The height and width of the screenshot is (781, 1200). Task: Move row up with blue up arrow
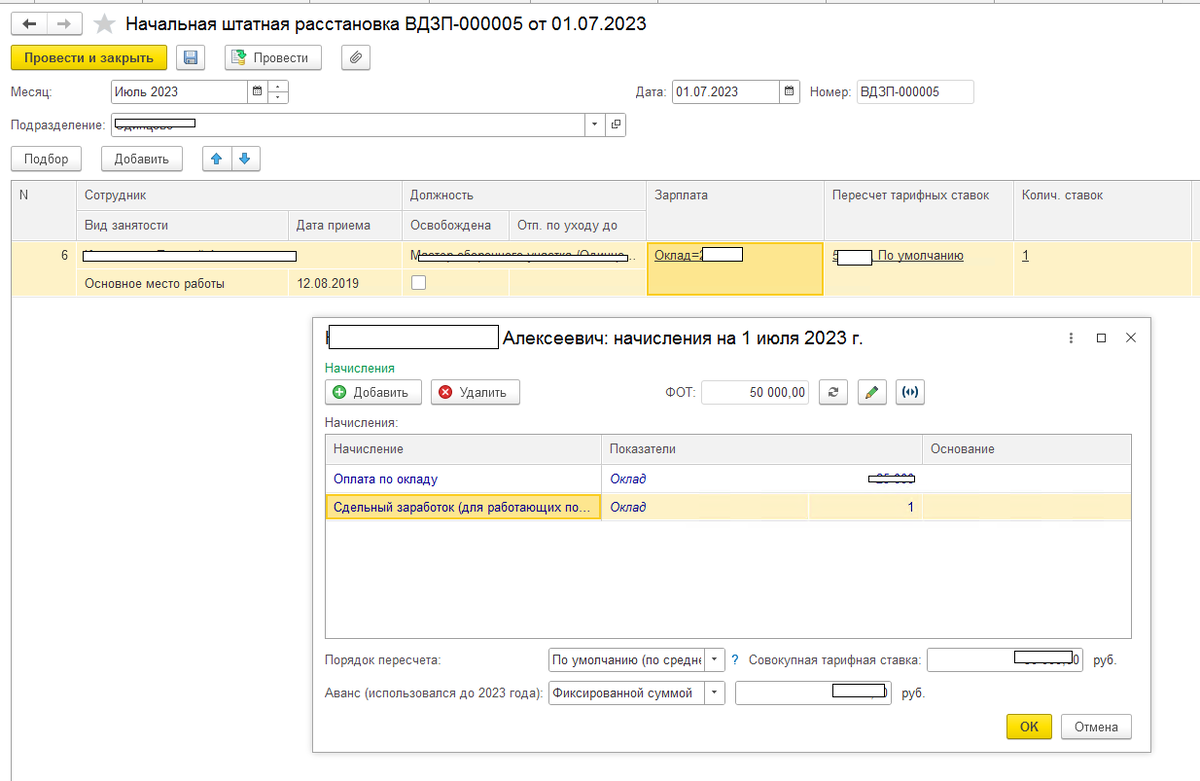pyautogui.click(x=216, y=159)
